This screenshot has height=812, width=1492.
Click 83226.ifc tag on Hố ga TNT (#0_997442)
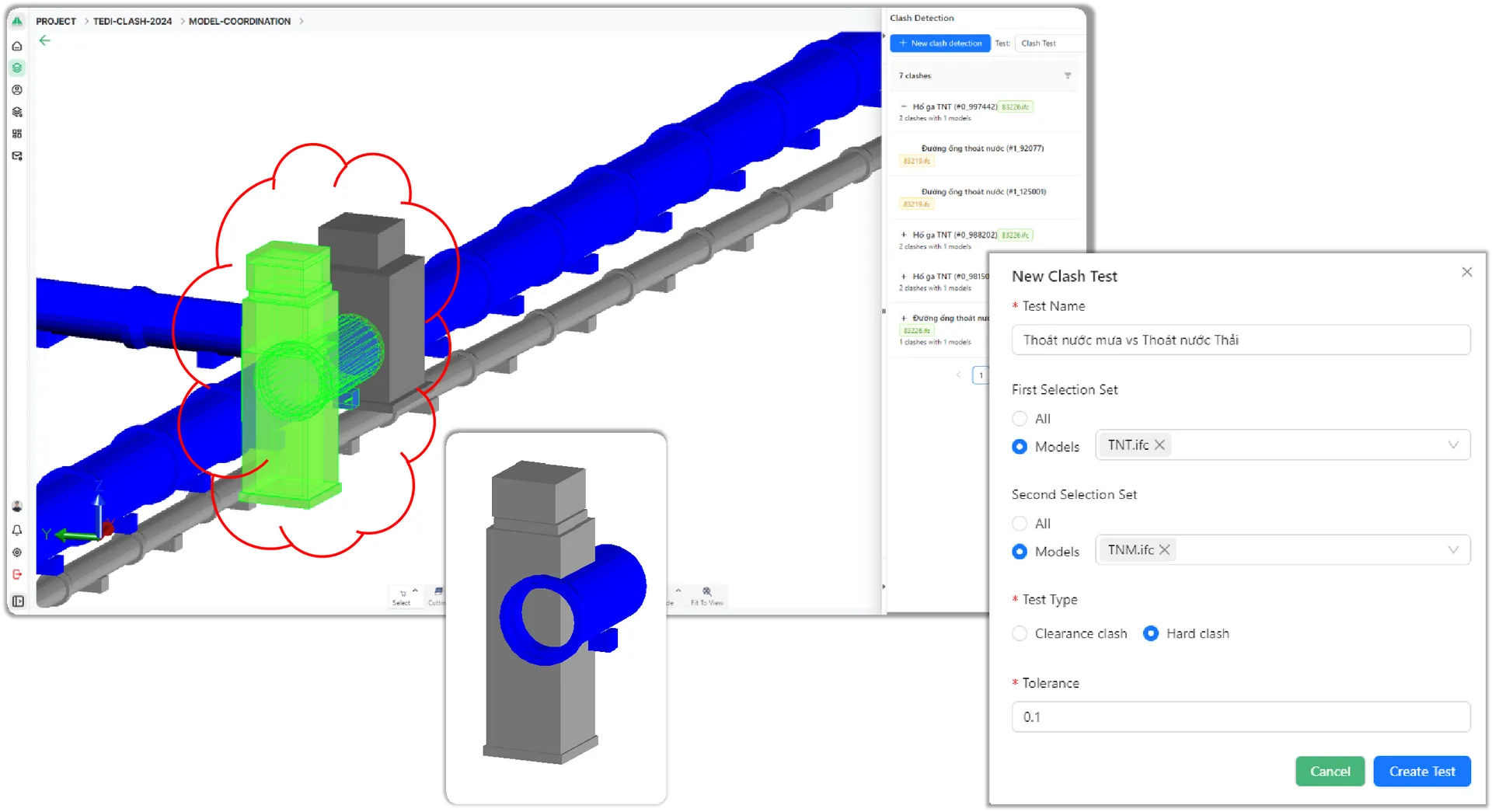click(1016, 107)
